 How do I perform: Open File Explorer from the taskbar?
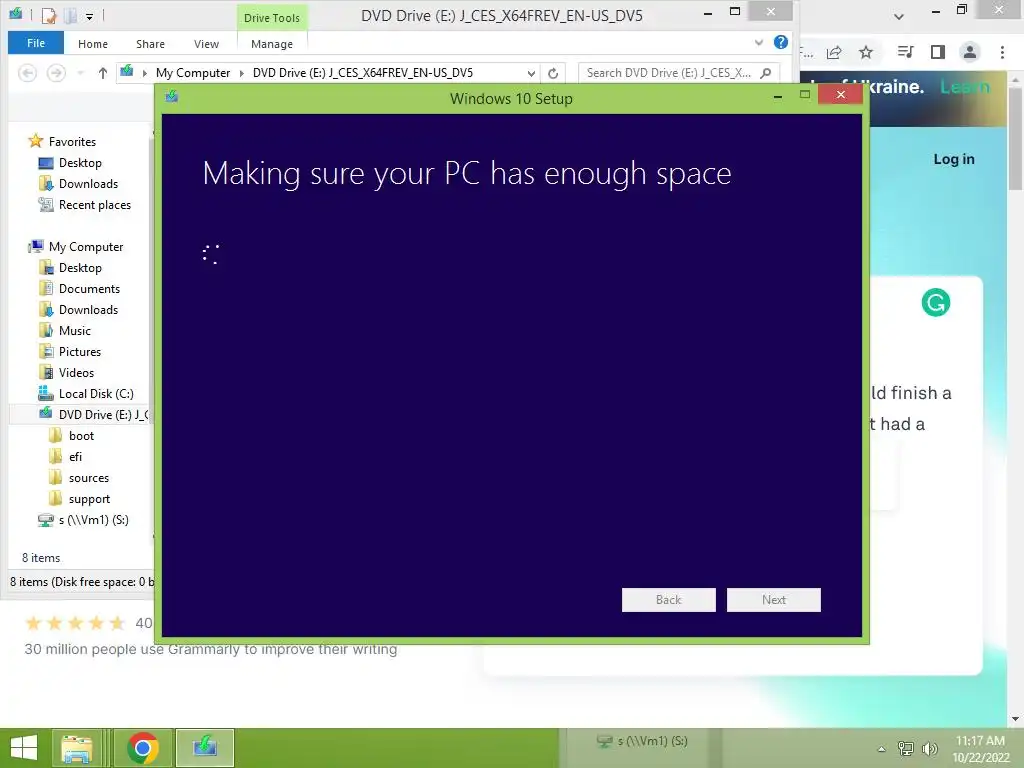77,748
